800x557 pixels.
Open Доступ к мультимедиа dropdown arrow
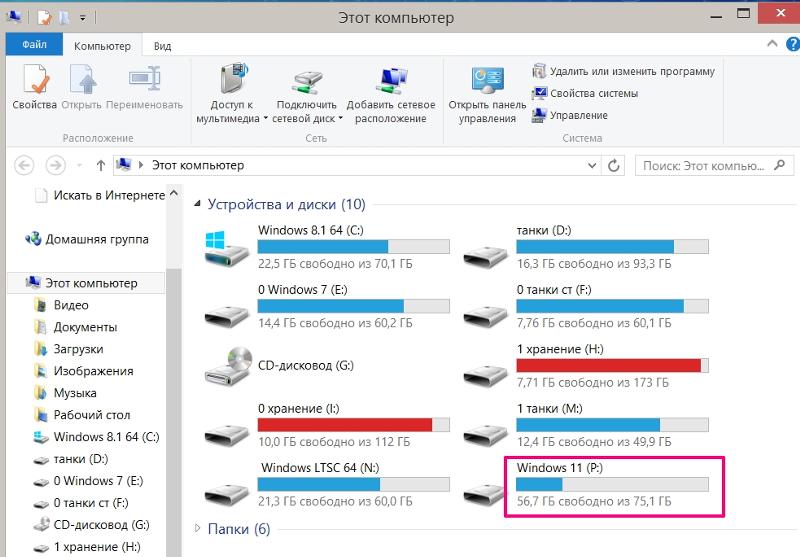tap(266, 118)
